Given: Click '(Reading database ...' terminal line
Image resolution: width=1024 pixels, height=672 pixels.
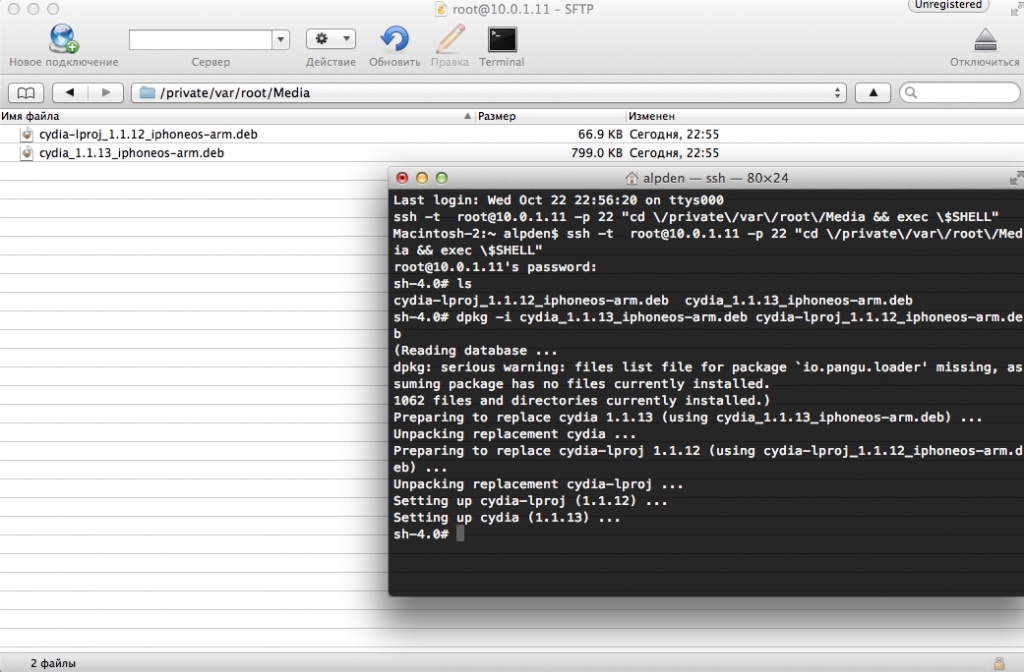Looking at the screenshot, I should tap(475, 351).
